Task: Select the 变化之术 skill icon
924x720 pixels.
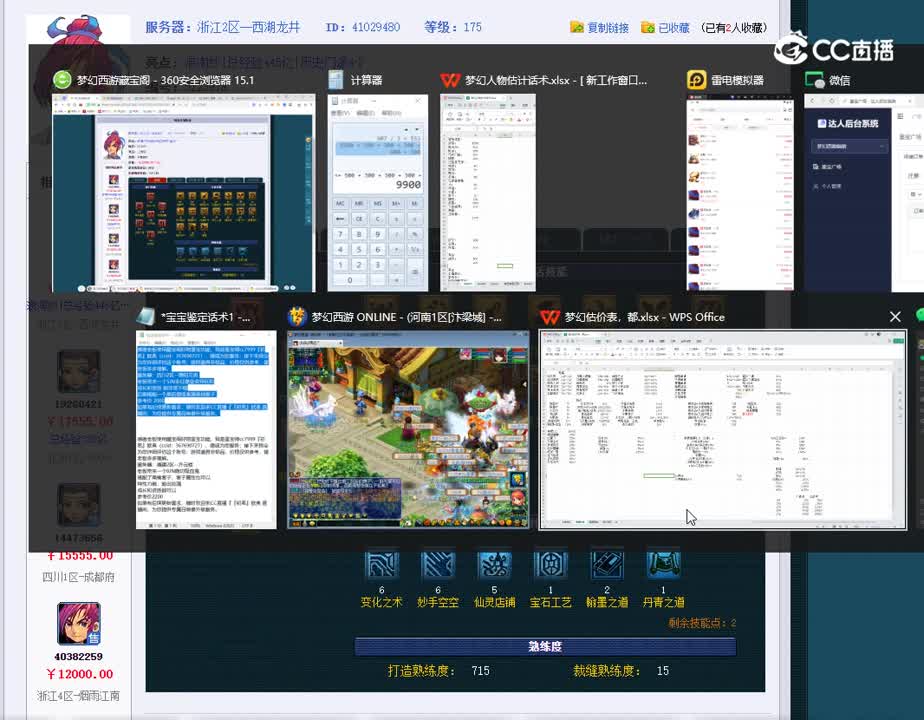Action: pos(381,564)
